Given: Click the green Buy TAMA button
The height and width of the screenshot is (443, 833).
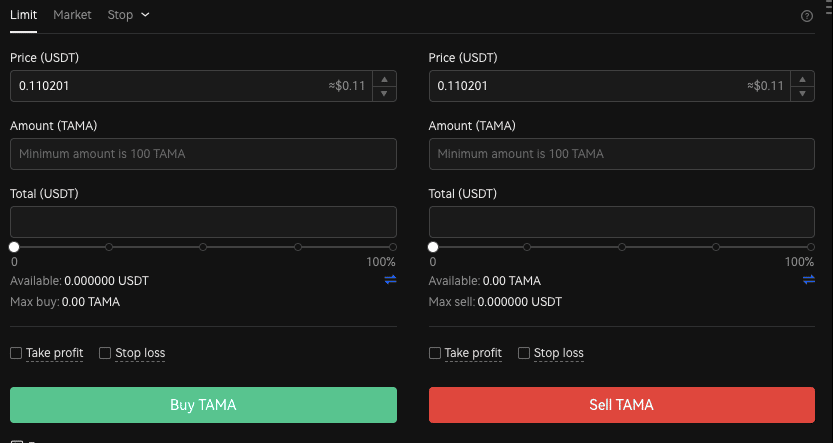Looking at the screenshot, I should 203,405.
